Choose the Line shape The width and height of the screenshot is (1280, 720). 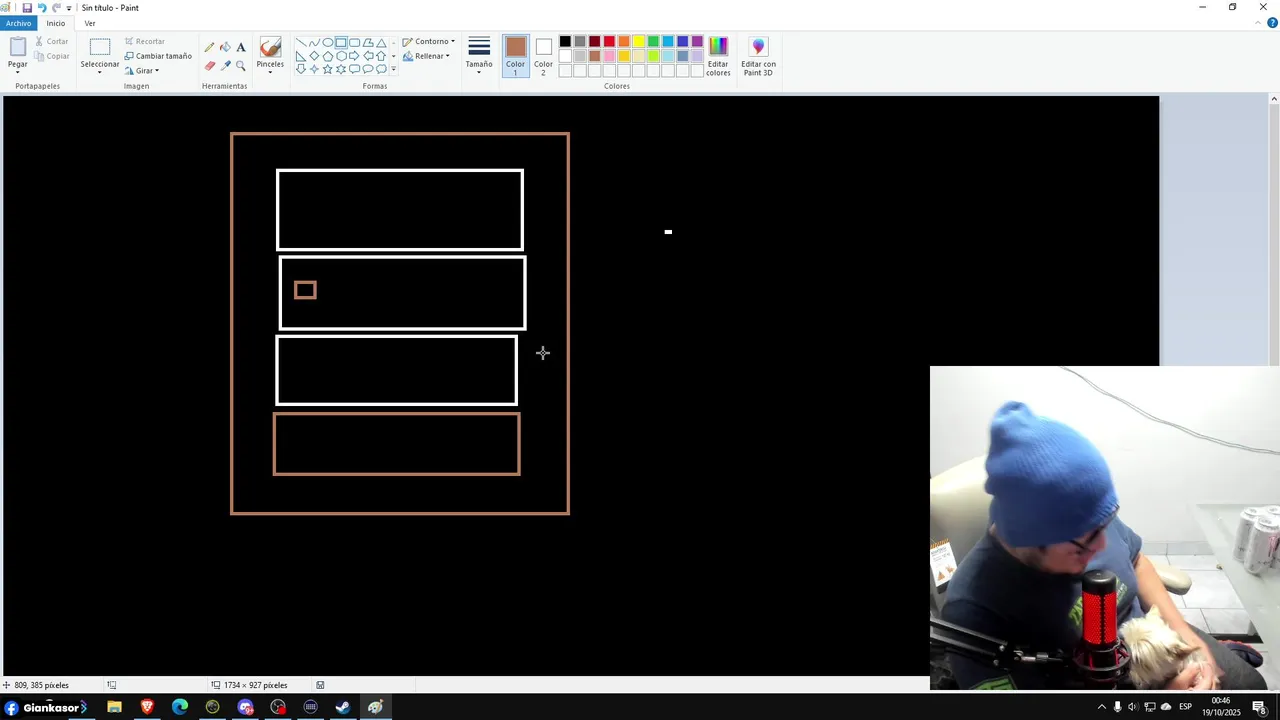301,42
